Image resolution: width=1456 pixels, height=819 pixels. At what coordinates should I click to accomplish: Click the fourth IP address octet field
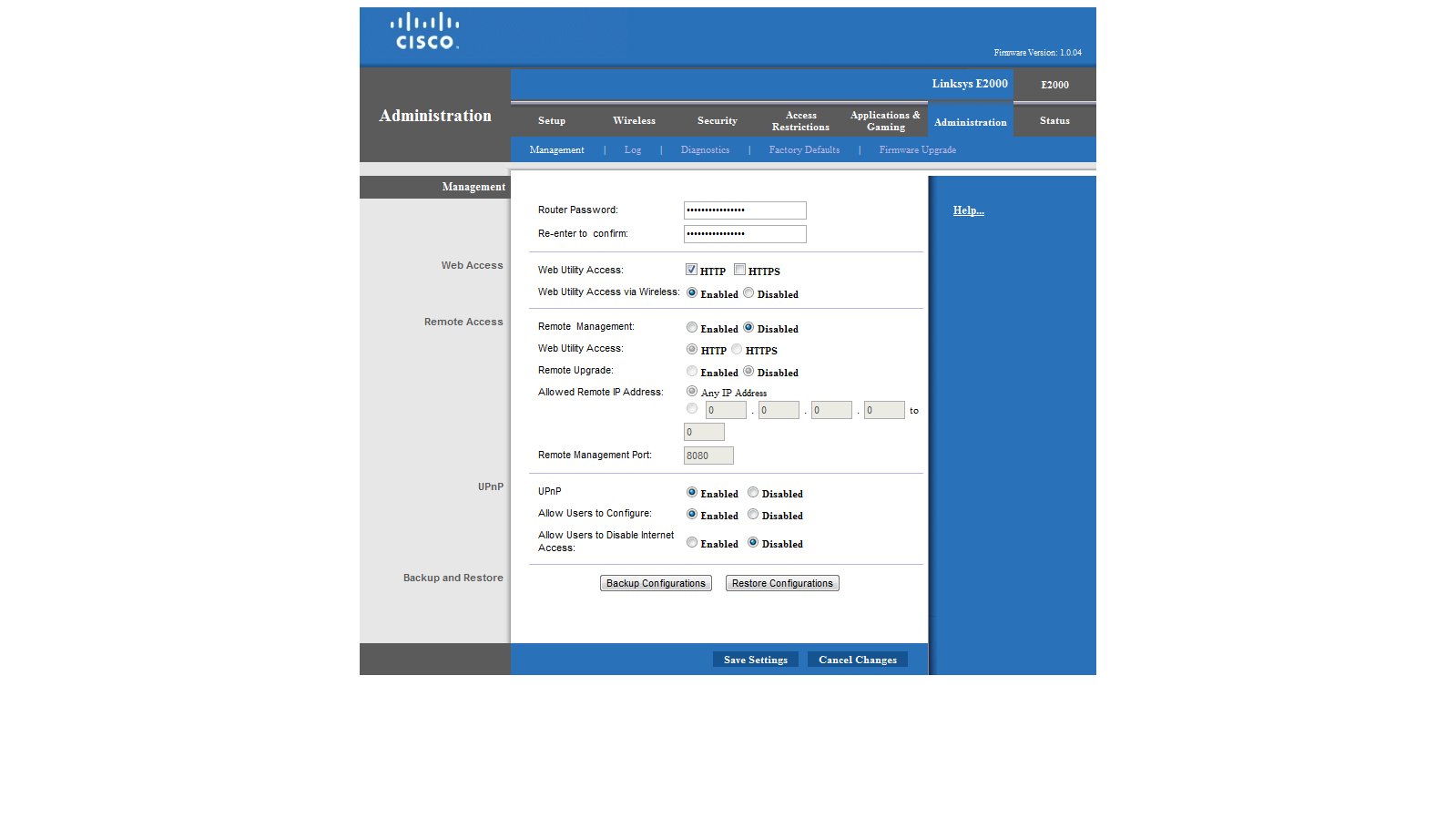click(884, 410)
